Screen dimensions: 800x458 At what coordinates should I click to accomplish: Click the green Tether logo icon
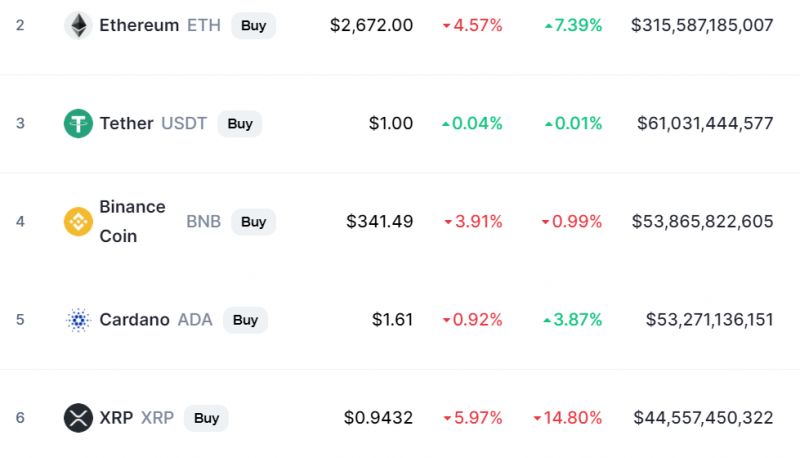click(x=78, y=123)
